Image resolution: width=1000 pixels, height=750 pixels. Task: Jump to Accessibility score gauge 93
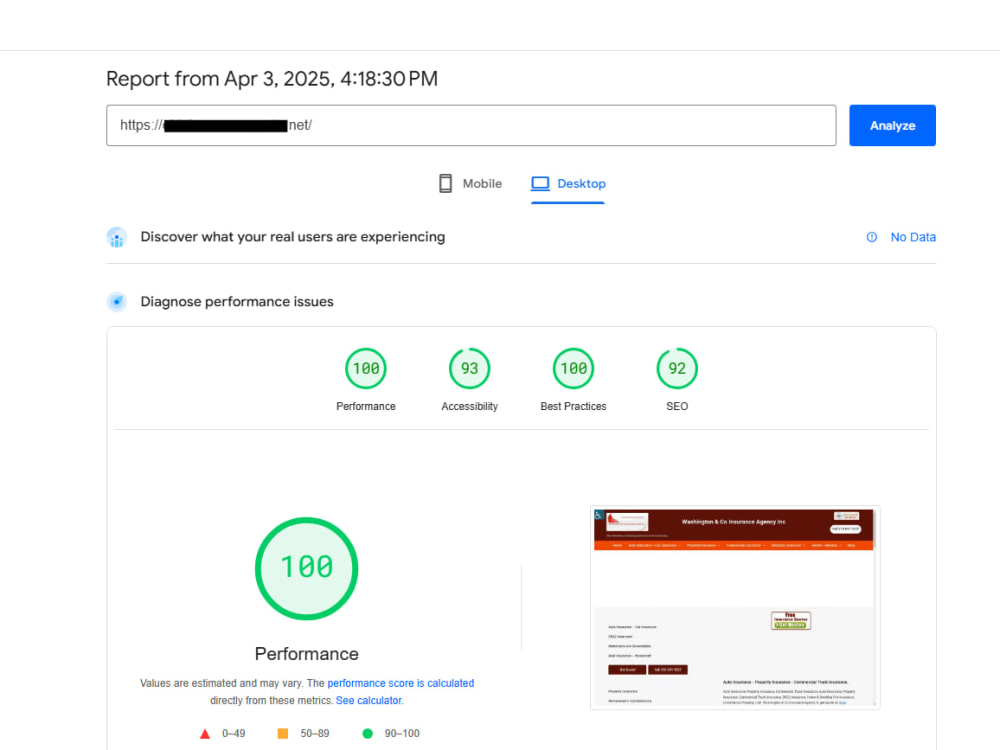(x=469, y=369)
